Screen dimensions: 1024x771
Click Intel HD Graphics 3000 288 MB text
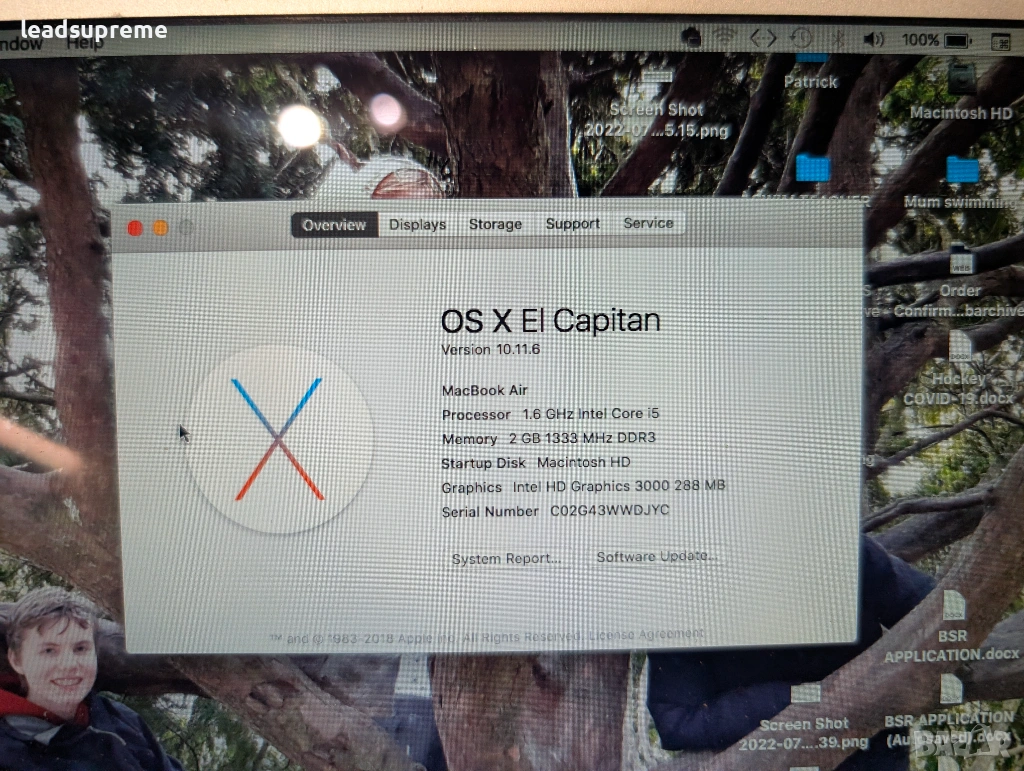pyautogui.click(x=618, y=486)
